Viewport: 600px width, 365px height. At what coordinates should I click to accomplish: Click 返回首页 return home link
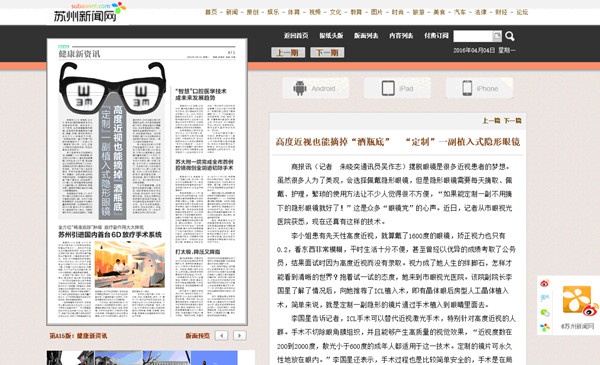[296, 36]
